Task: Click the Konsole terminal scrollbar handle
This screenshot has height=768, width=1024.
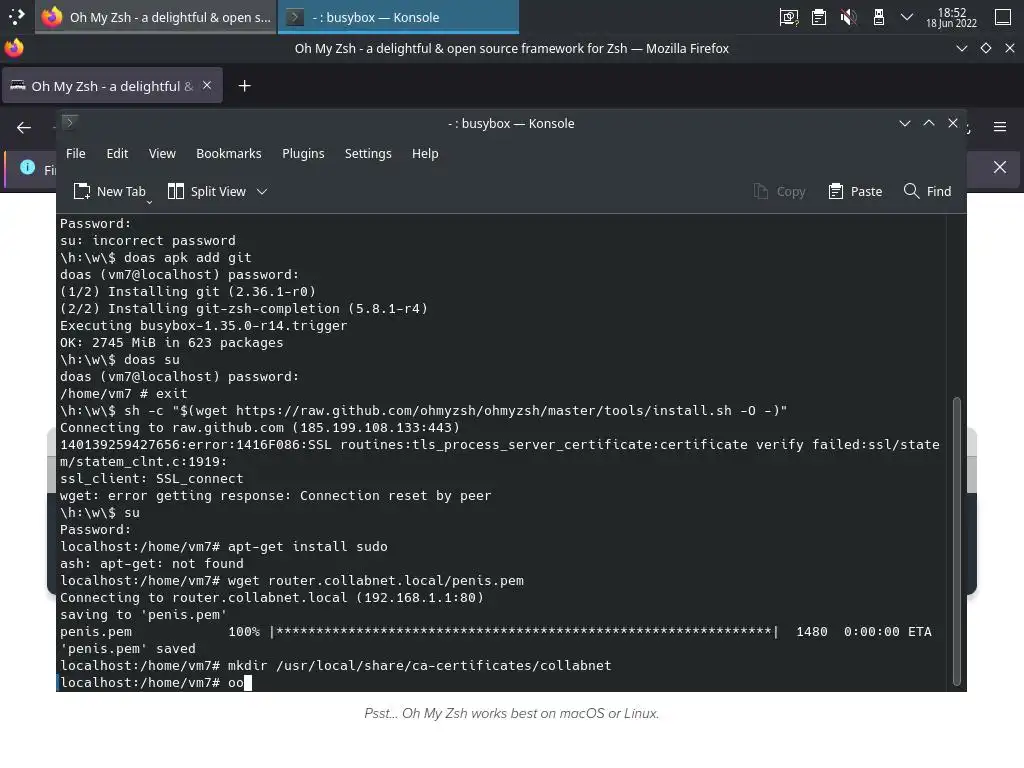Action: tap(957, 541)
